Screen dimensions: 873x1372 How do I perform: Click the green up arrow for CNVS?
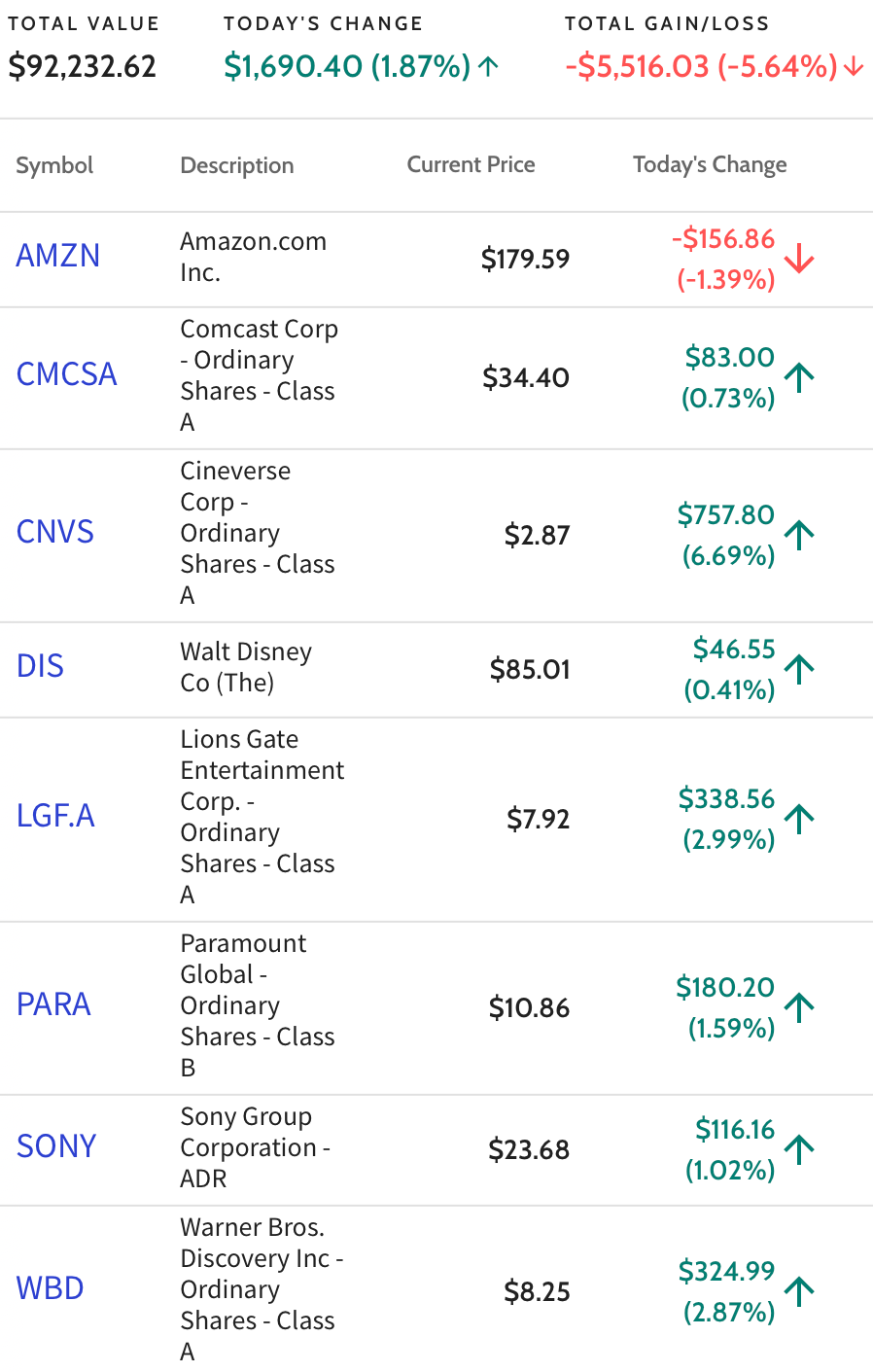tap(799, 535)
